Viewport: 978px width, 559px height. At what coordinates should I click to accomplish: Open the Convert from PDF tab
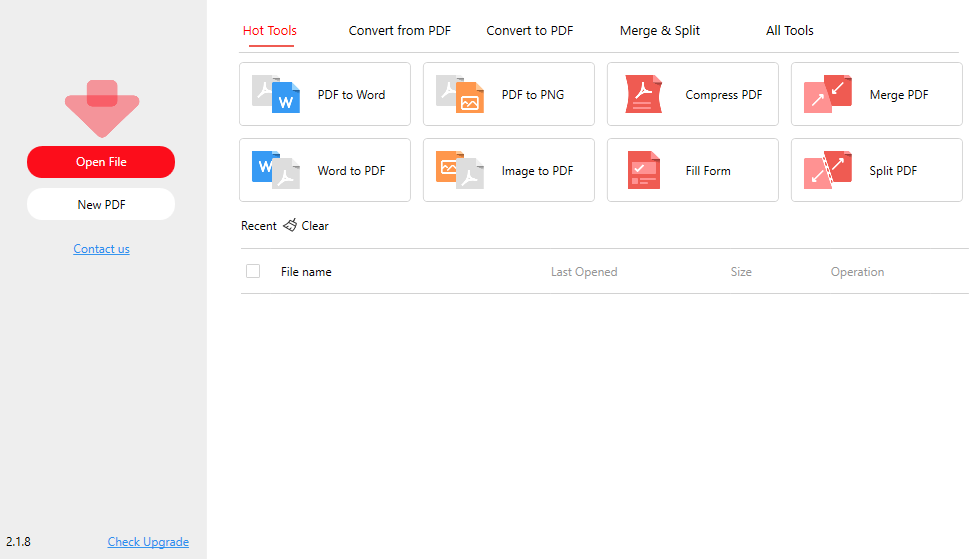pos(399,31)
